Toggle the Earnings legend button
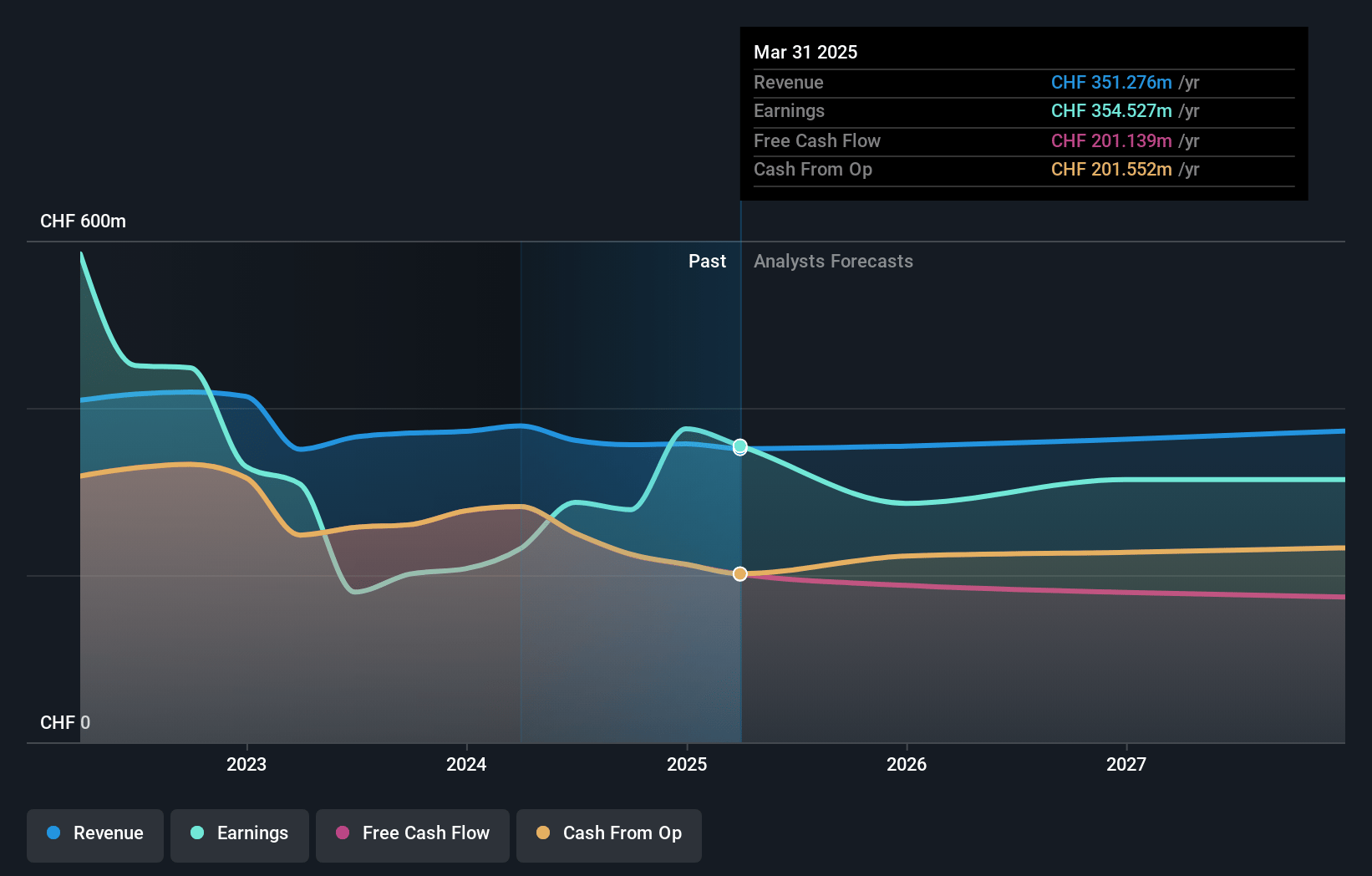 240,835
